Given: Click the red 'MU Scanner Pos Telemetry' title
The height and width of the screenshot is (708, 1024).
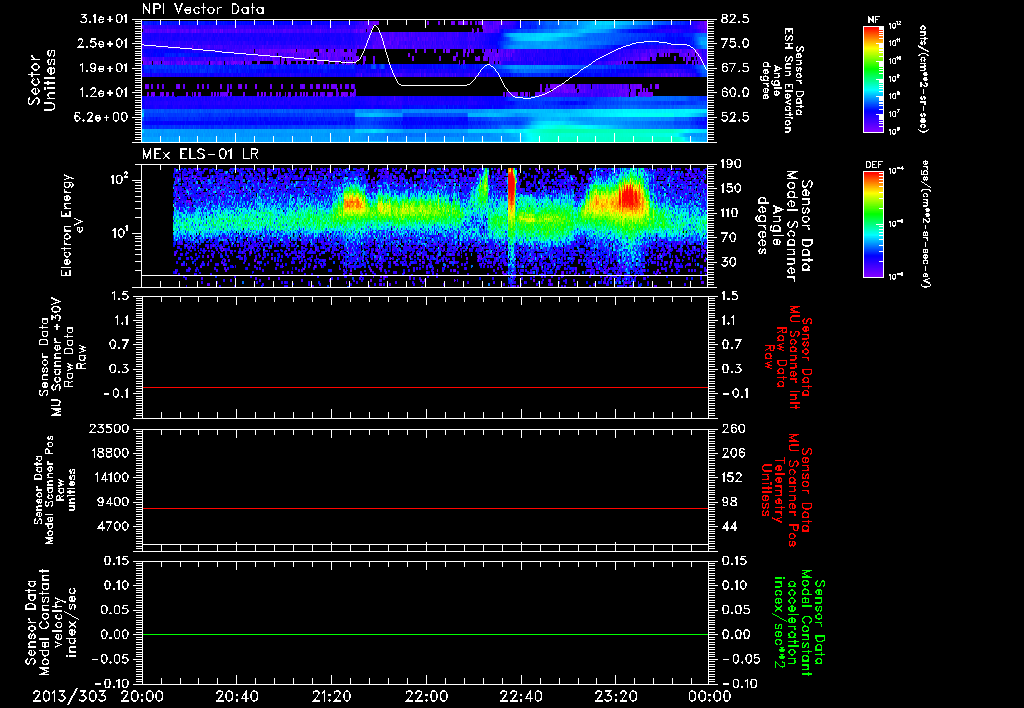Looking at the screenshot, I should tap(786, 490).
